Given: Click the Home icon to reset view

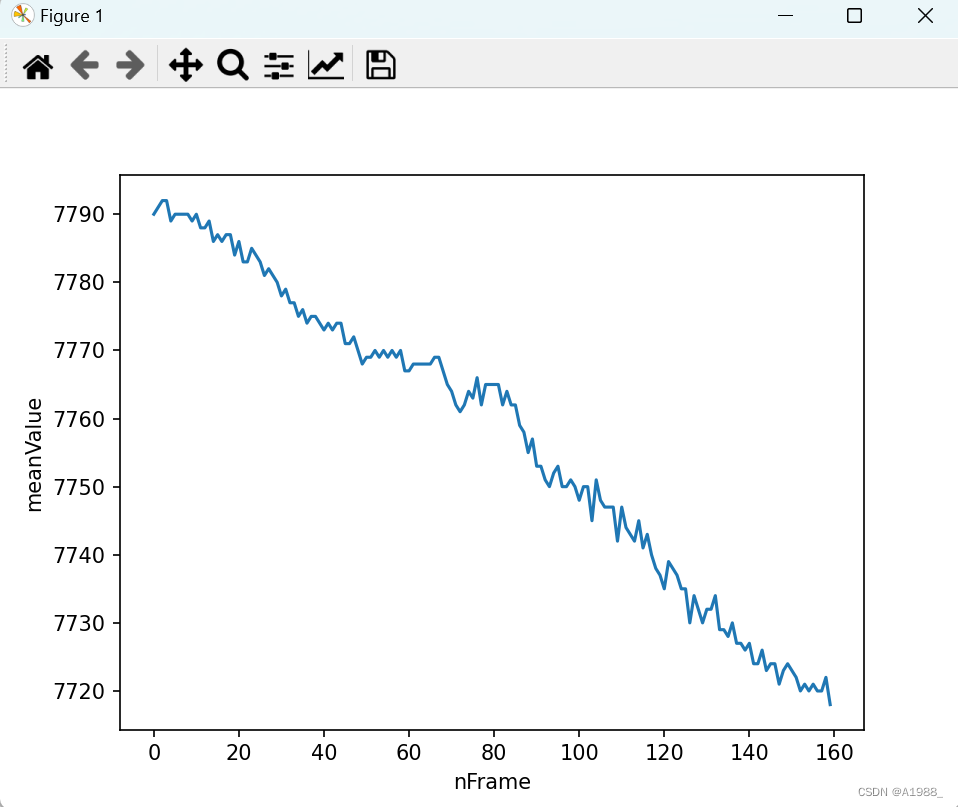Looking at the screenshot, I should [37, 64].
